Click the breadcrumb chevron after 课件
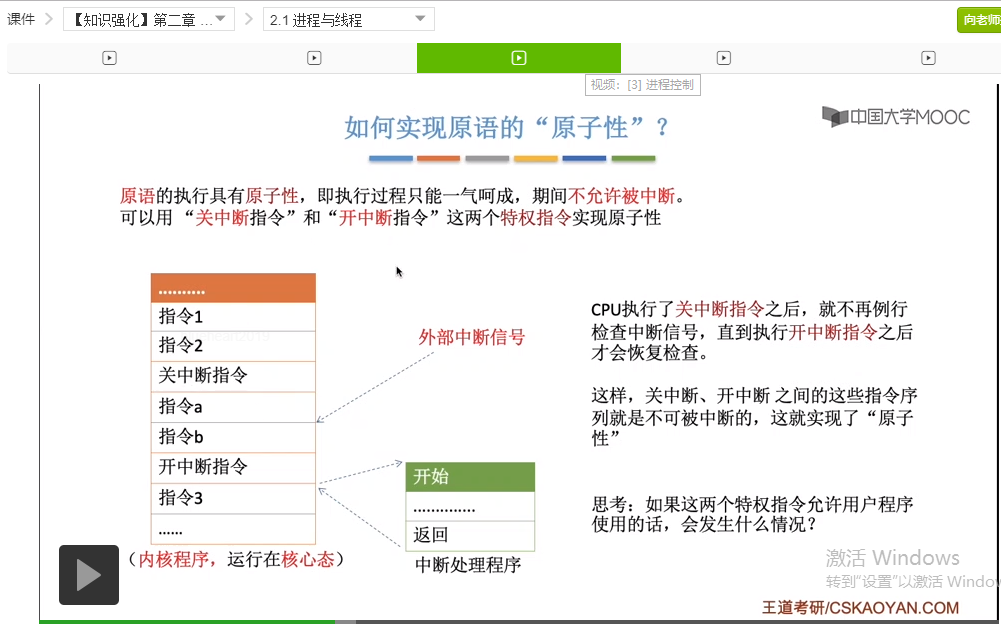 point(49,19)
